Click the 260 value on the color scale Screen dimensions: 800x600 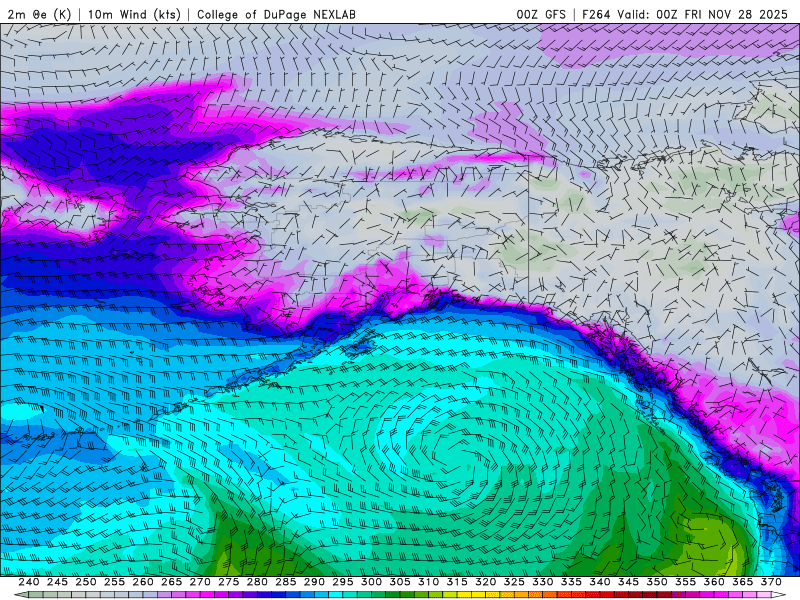pos(143,582)
